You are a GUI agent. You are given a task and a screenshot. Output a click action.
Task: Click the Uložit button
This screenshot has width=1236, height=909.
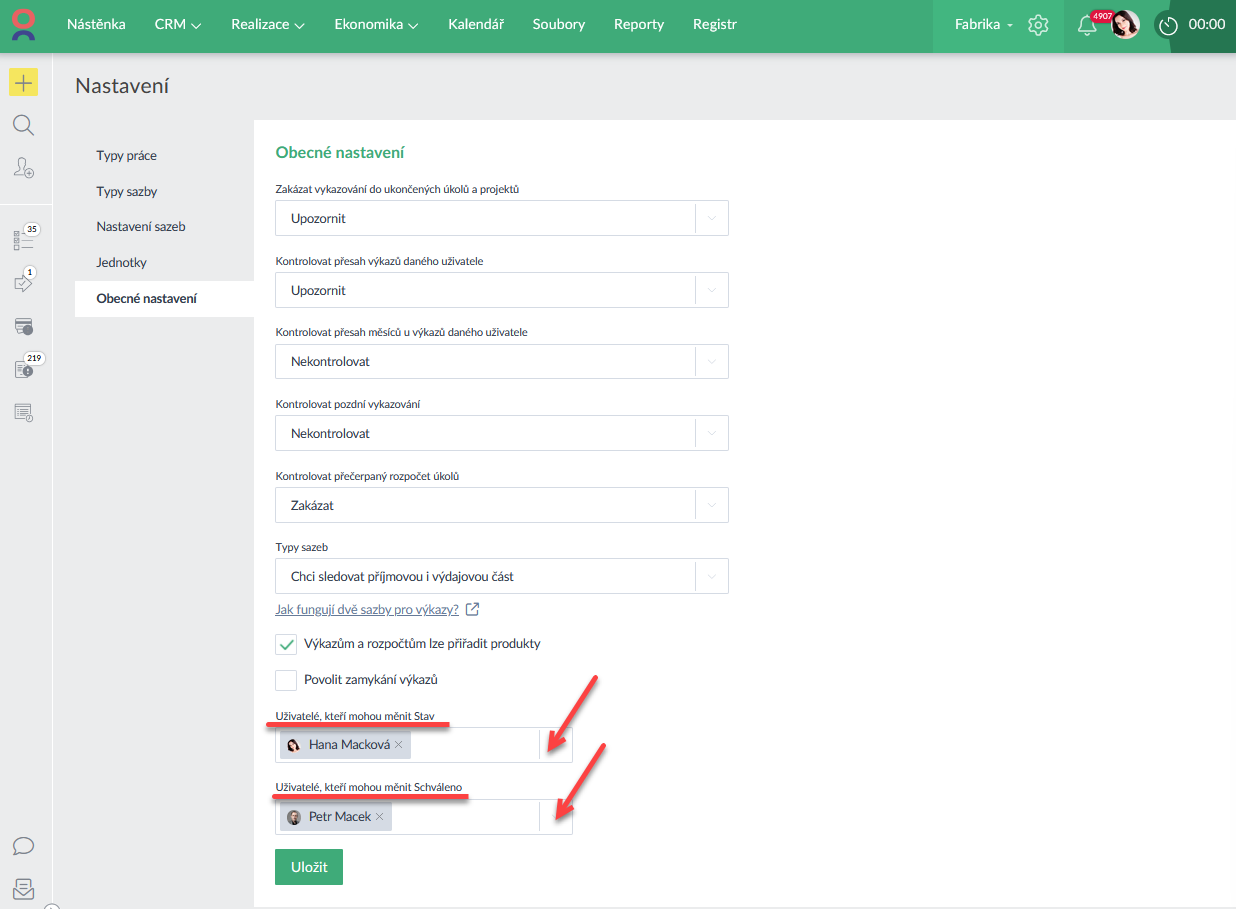coord(309,867)
